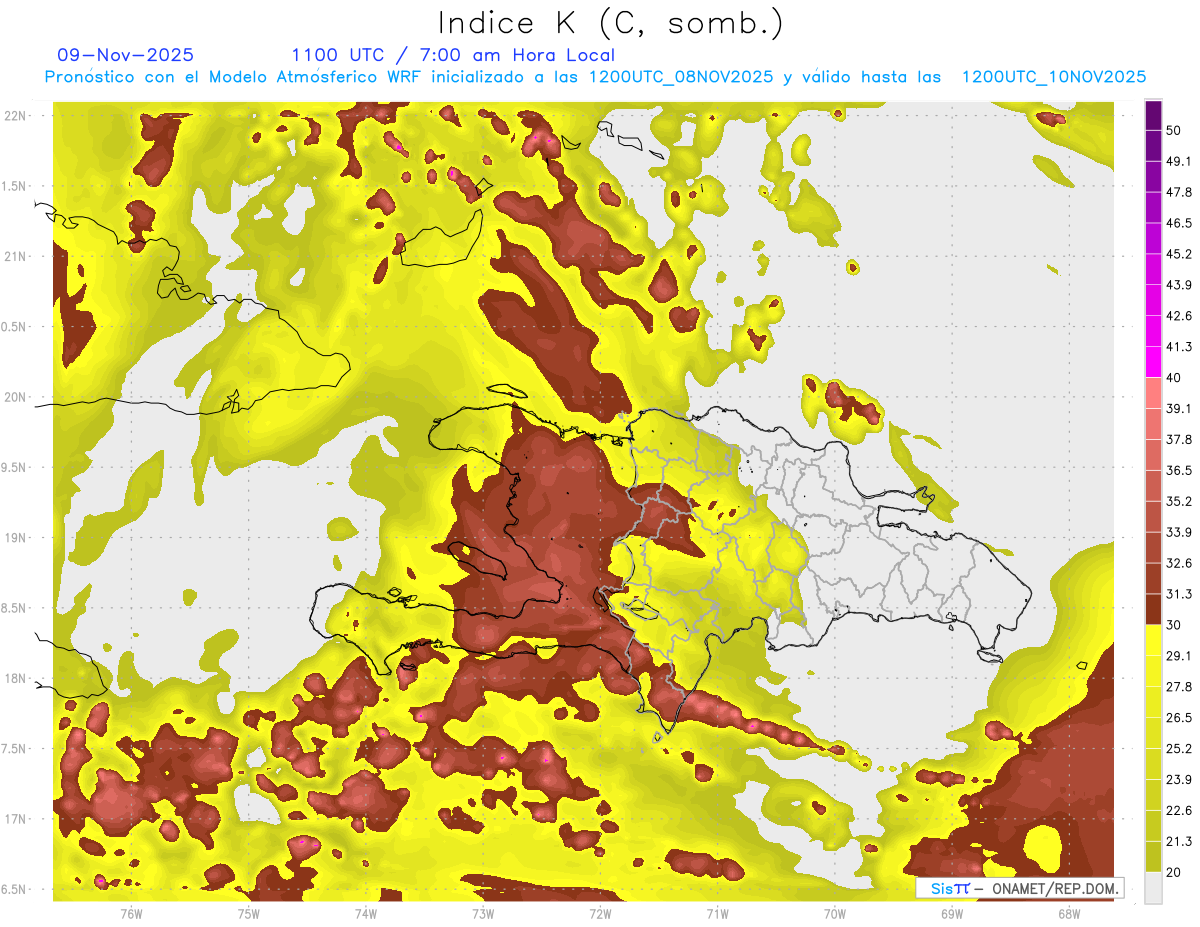Click the colorbar value '22.6'

[x=1179, y=811]
